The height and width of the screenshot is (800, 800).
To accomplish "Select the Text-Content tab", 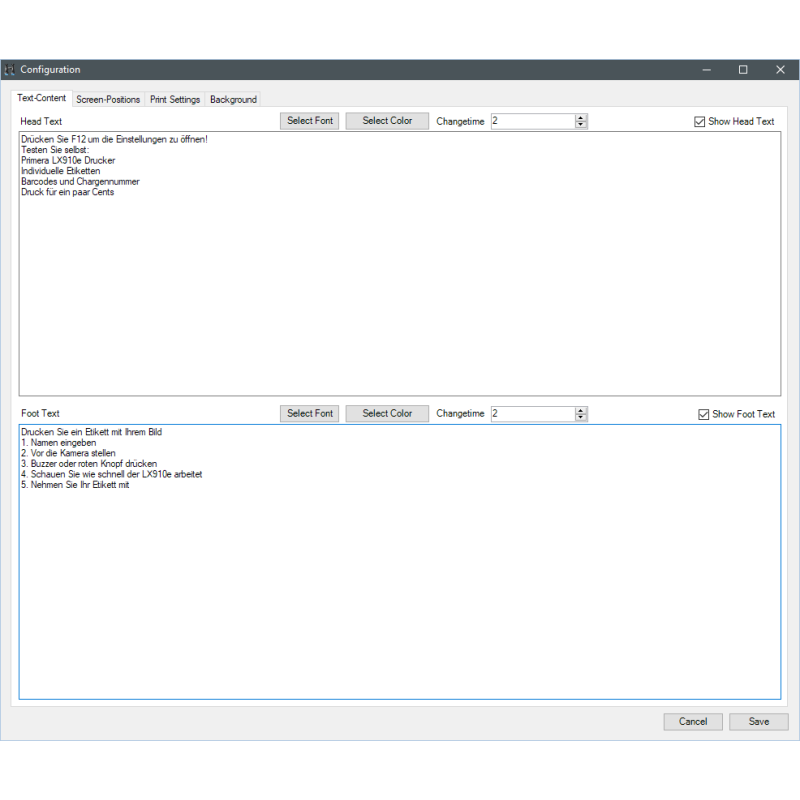I will coord(42,99).
